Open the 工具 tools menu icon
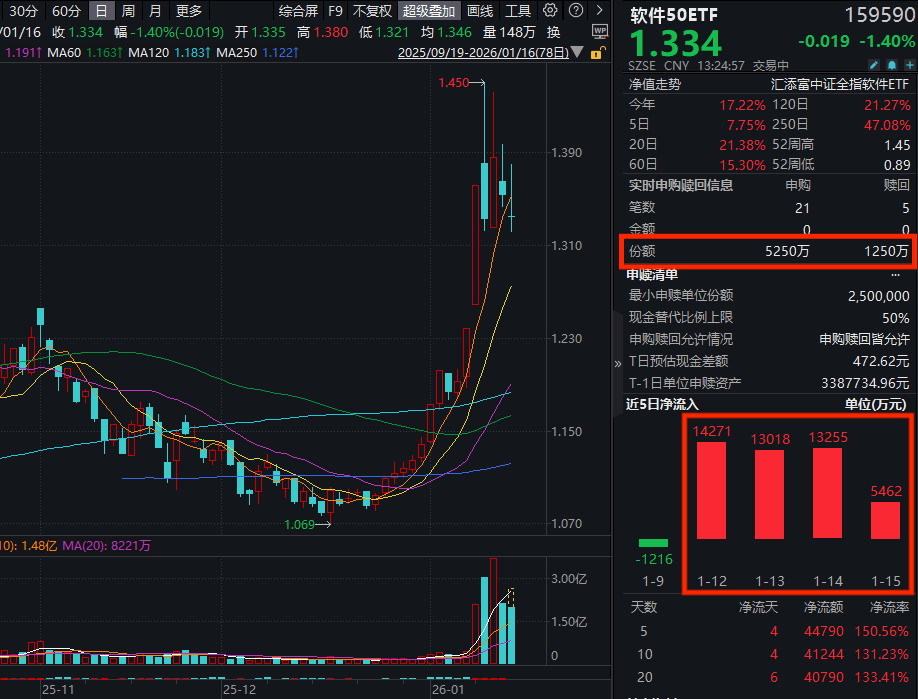918x699 pixels. [519, 10]
